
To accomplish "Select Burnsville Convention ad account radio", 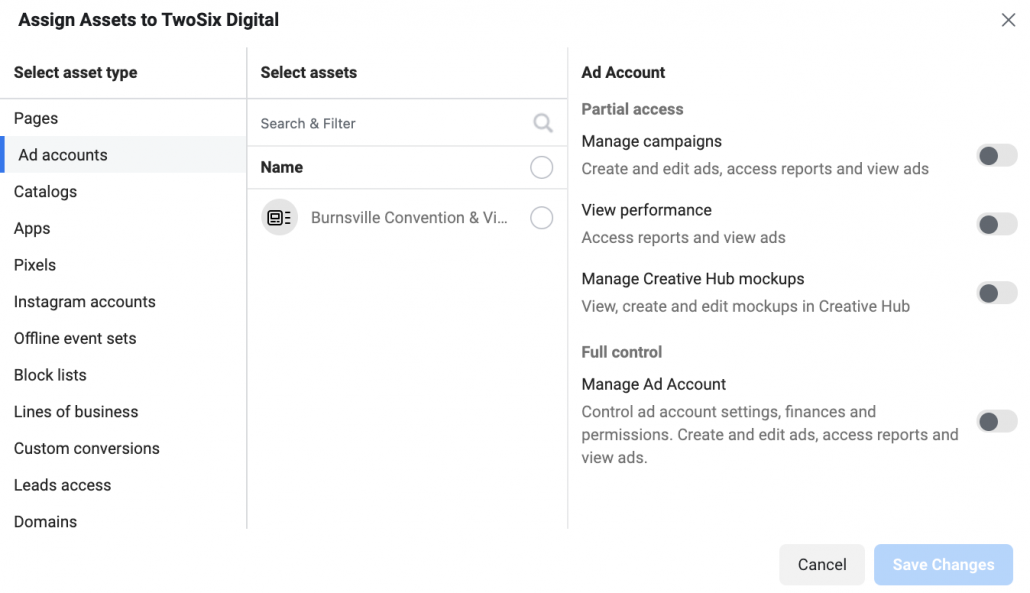I will (541, 217).
